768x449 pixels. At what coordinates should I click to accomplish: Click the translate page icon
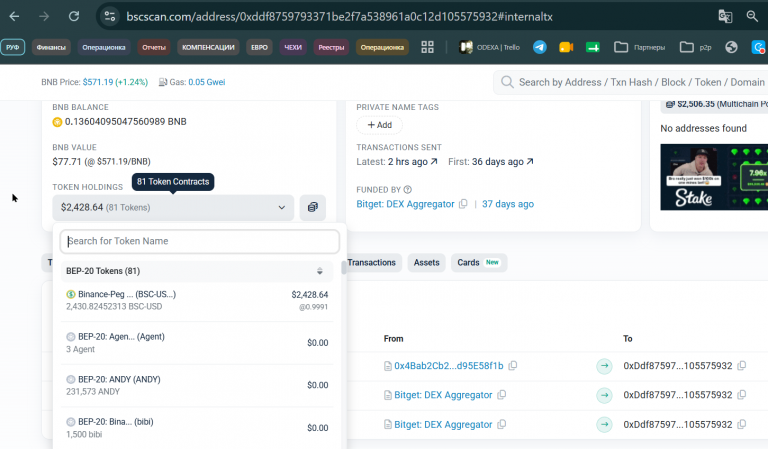point(725,17)
